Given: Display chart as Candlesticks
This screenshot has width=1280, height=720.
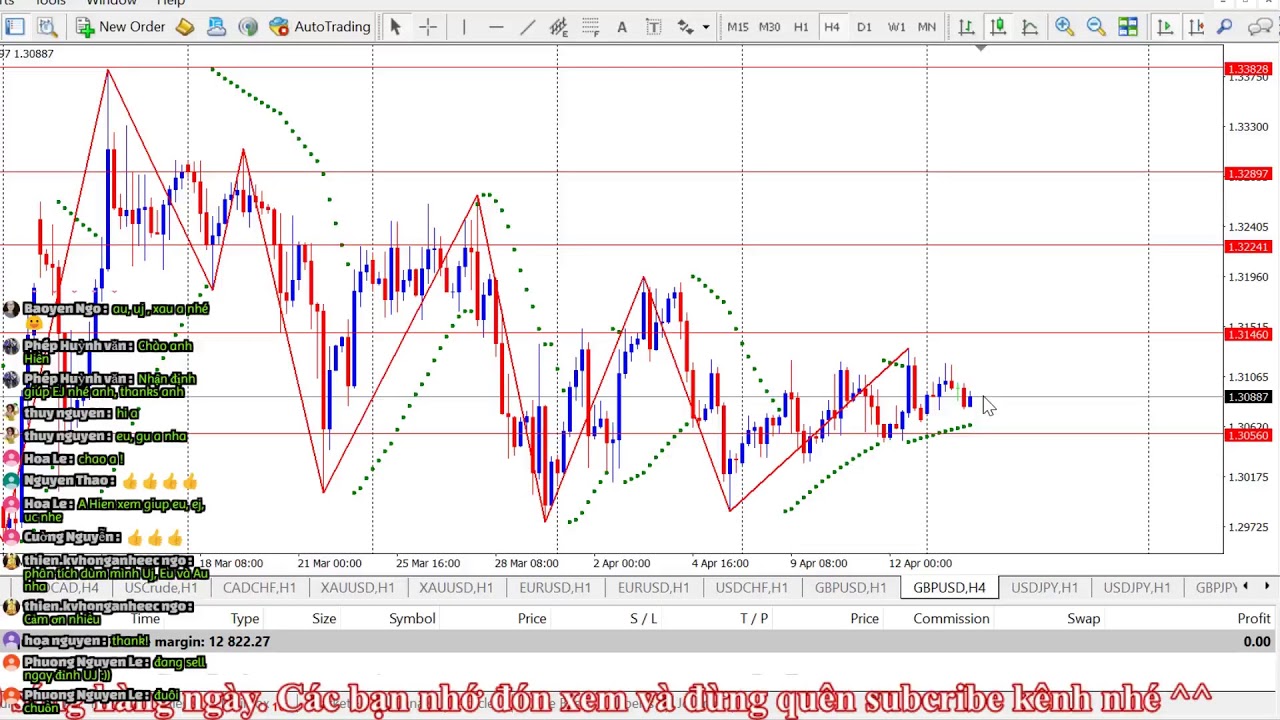Looking at the screenshot, I should (x=998, y=27).
